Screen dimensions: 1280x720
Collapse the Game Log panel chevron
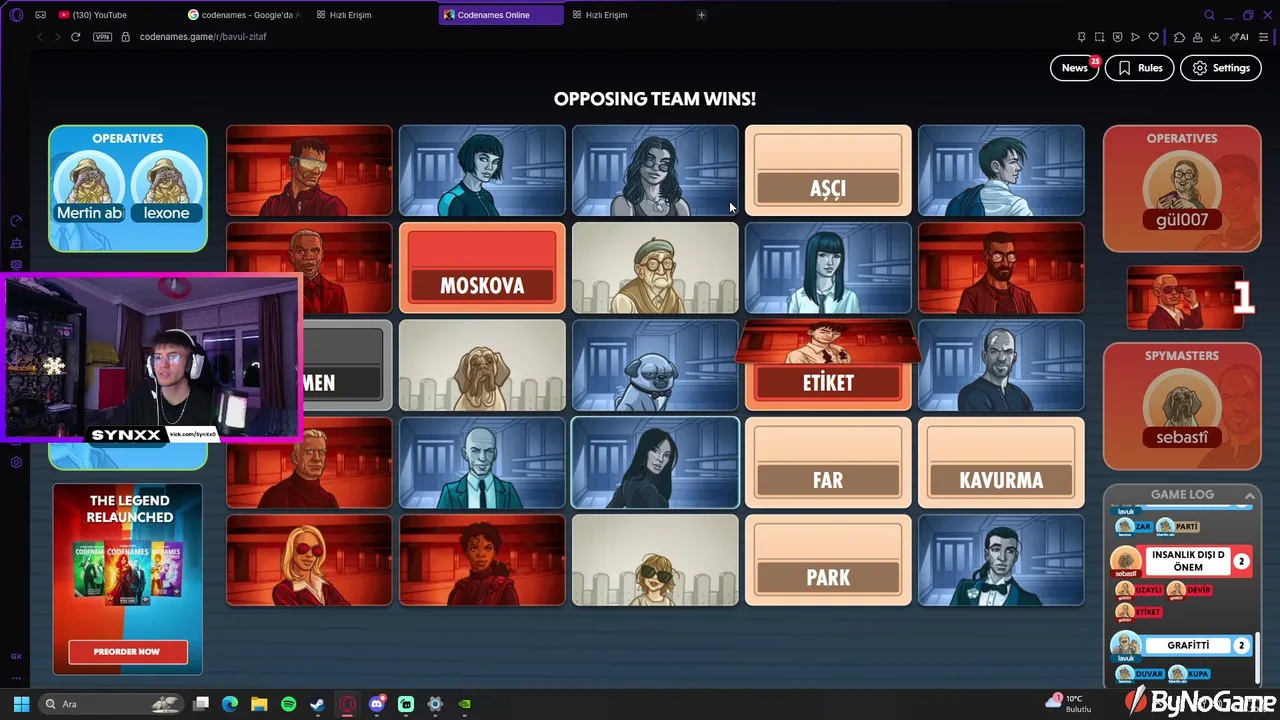[1249, 495]
